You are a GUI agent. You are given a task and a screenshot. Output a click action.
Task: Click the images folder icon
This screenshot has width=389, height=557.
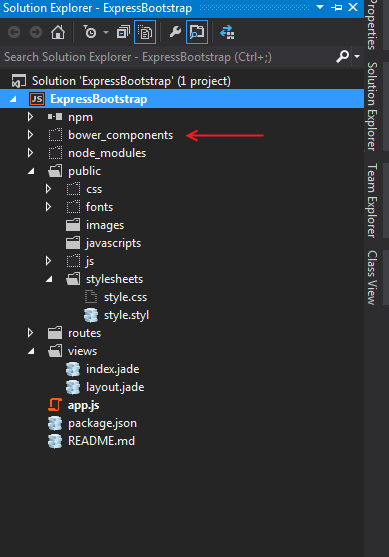[73, 225]
